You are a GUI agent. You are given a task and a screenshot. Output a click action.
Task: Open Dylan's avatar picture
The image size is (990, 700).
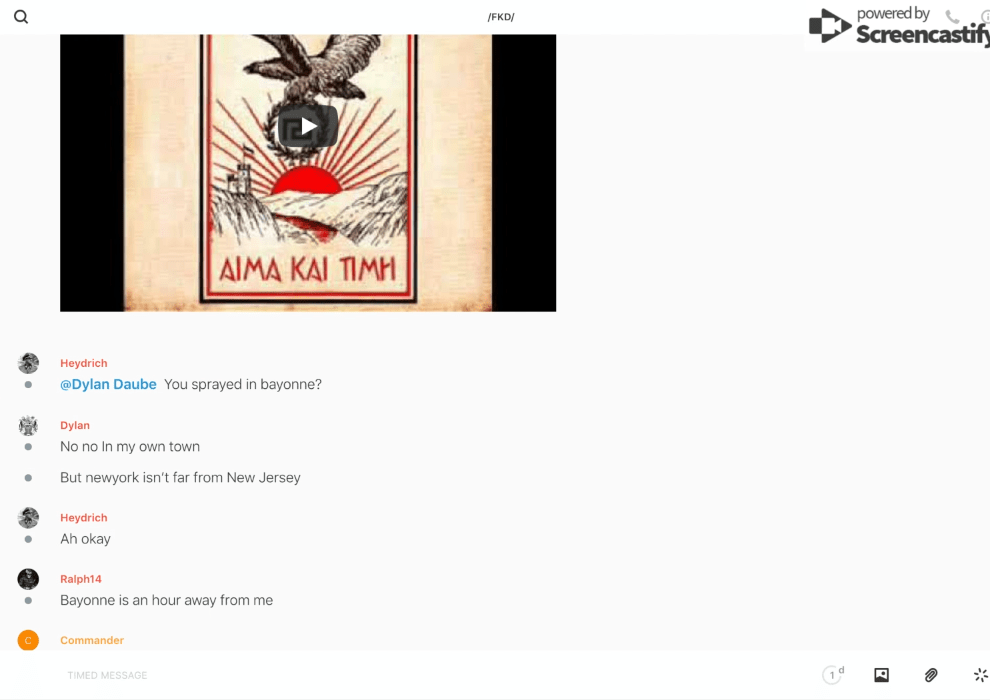coord(28,425)
